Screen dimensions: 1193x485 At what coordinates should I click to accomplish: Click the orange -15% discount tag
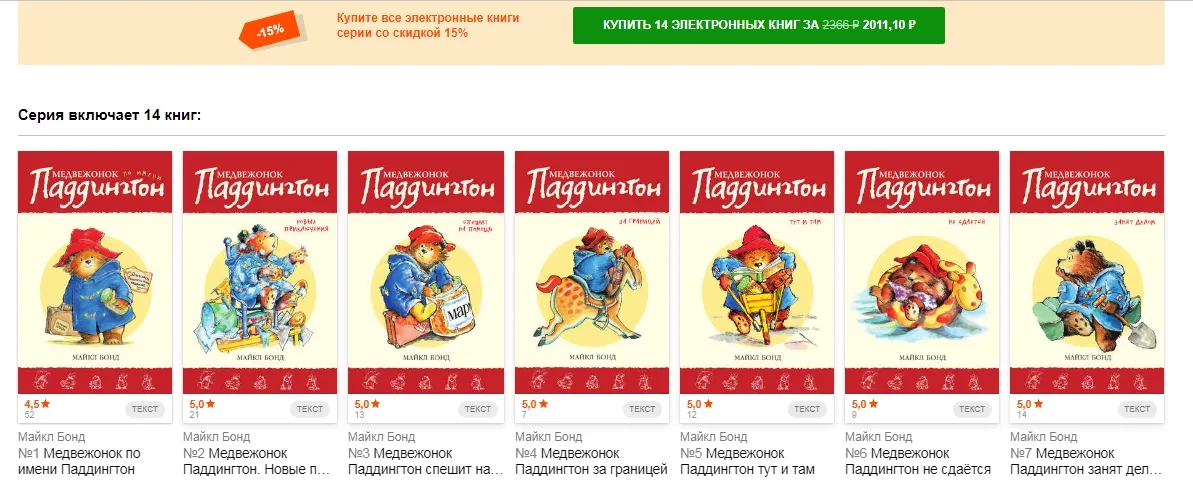point(272,31)
